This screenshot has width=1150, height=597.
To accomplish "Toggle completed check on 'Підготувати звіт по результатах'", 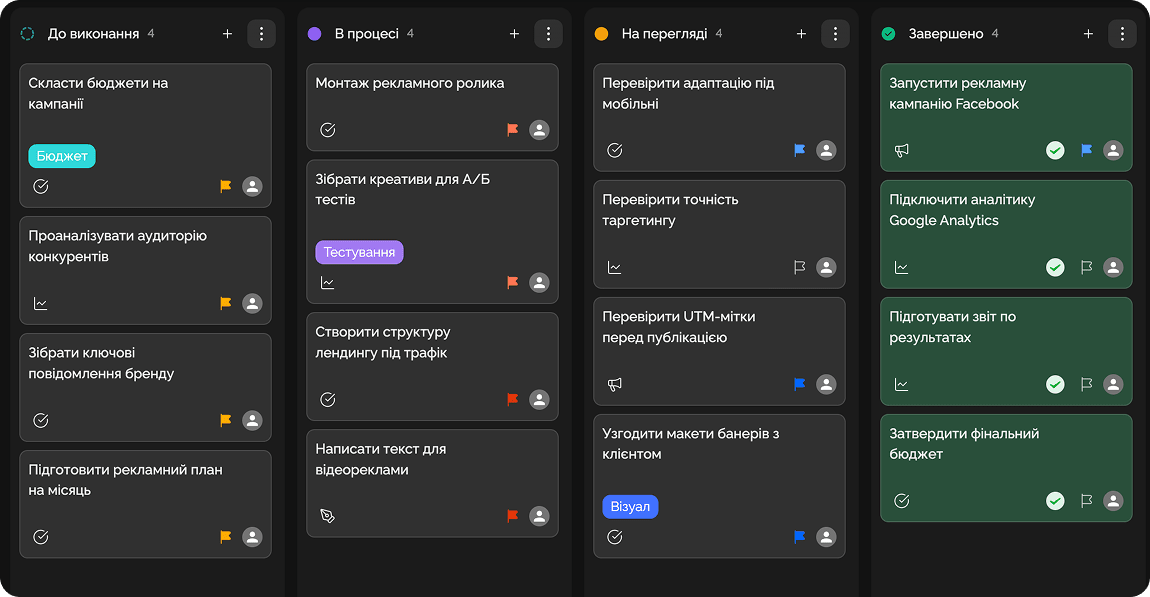I will click(1055, 384).
